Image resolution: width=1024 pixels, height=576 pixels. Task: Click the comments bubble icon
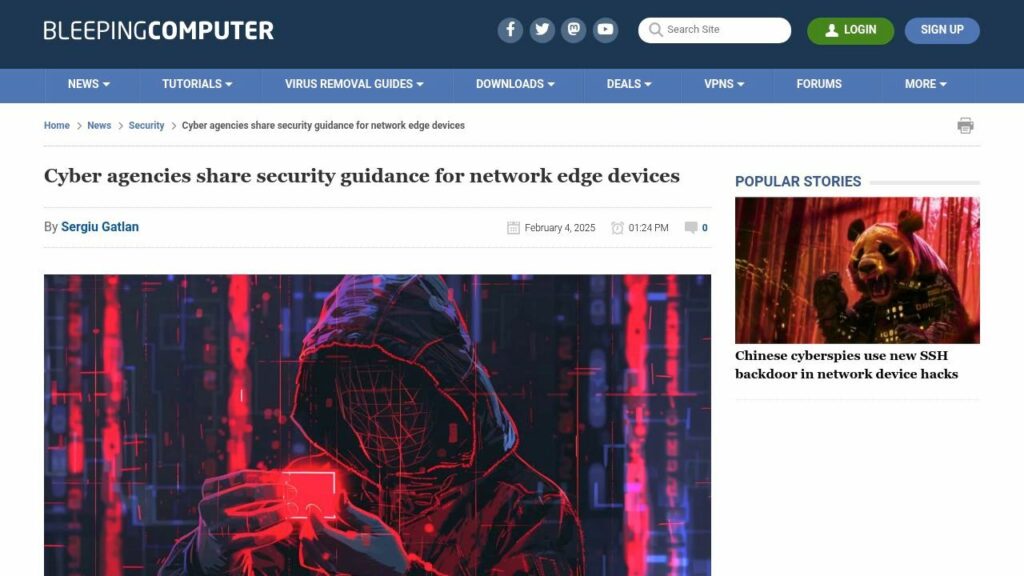(x=690, y=227)
